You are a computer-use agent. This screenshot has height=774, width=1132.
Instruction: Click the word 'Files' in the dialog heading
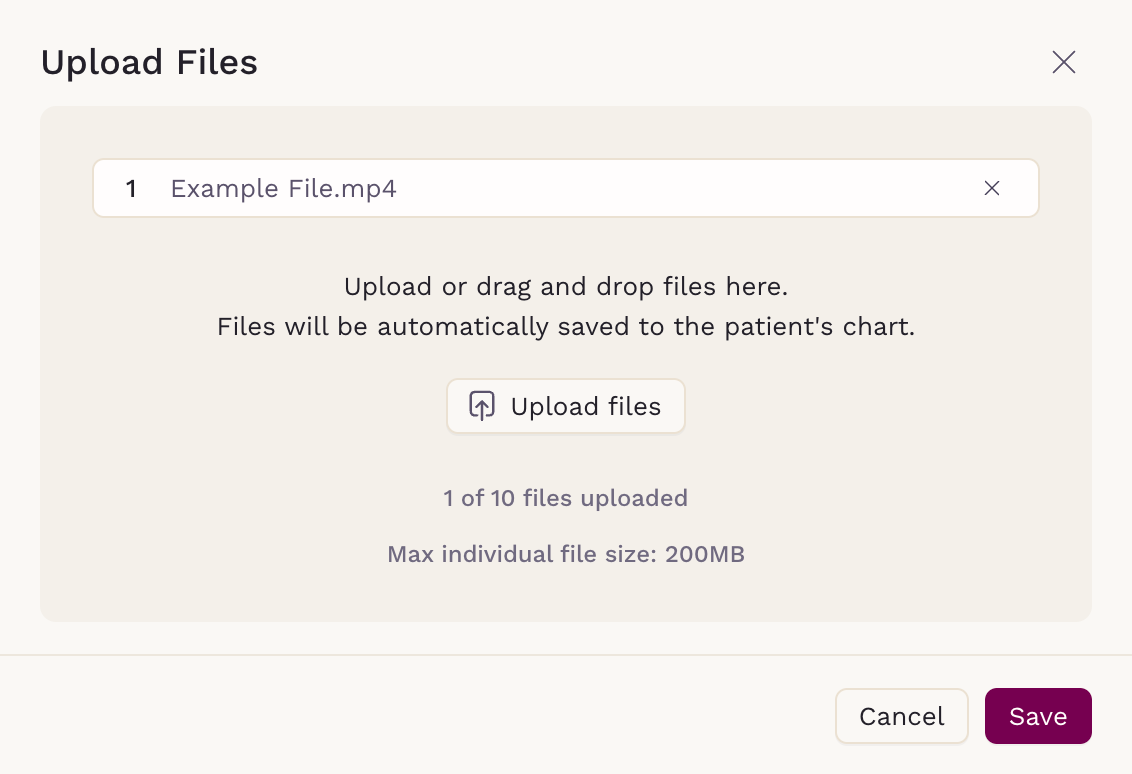[x=217, y=63]
